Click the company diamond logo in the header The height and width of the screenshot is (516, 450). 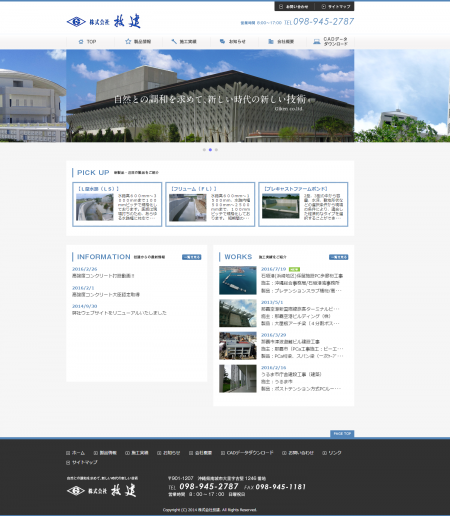76,22
